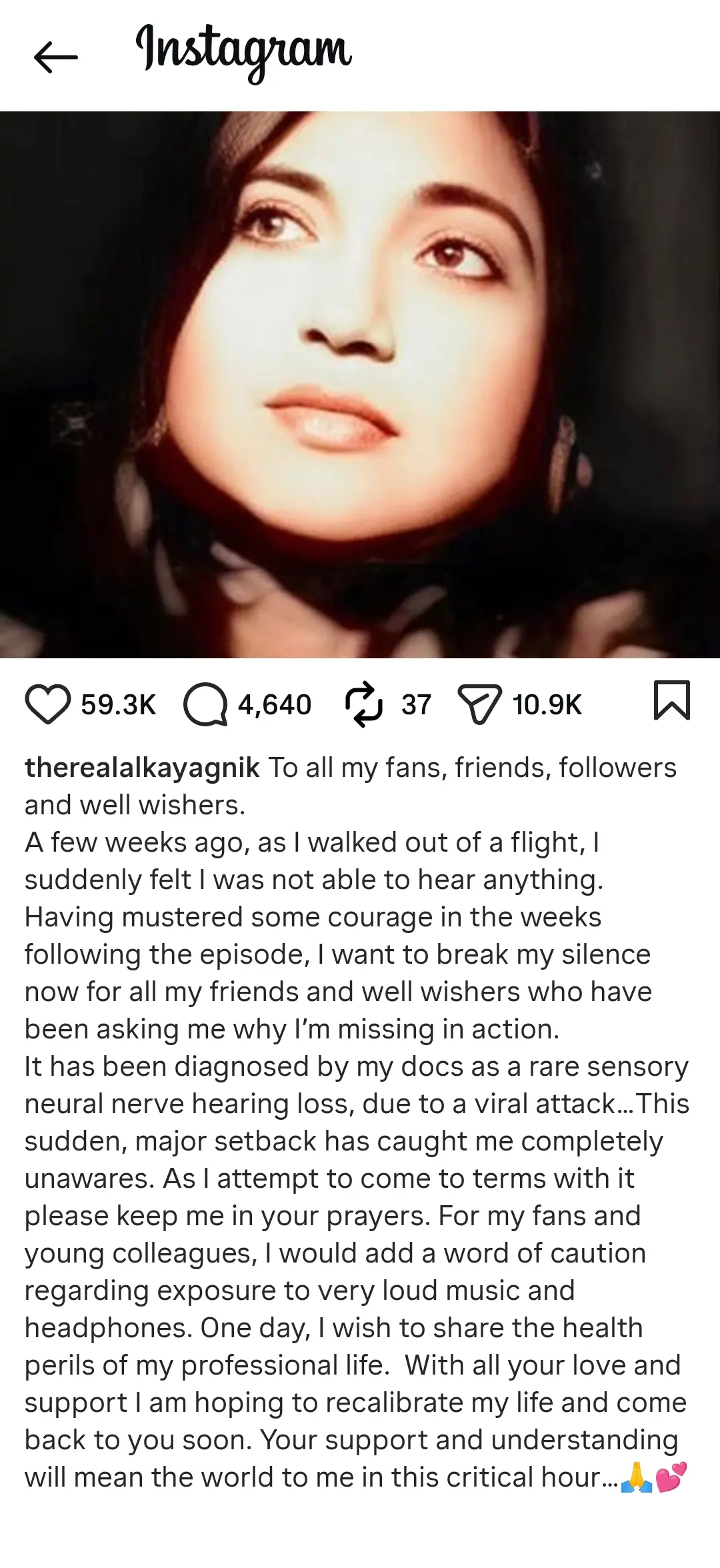
Task: Tap the Instagram wordmark logo
Action: [x=243, y=53]
